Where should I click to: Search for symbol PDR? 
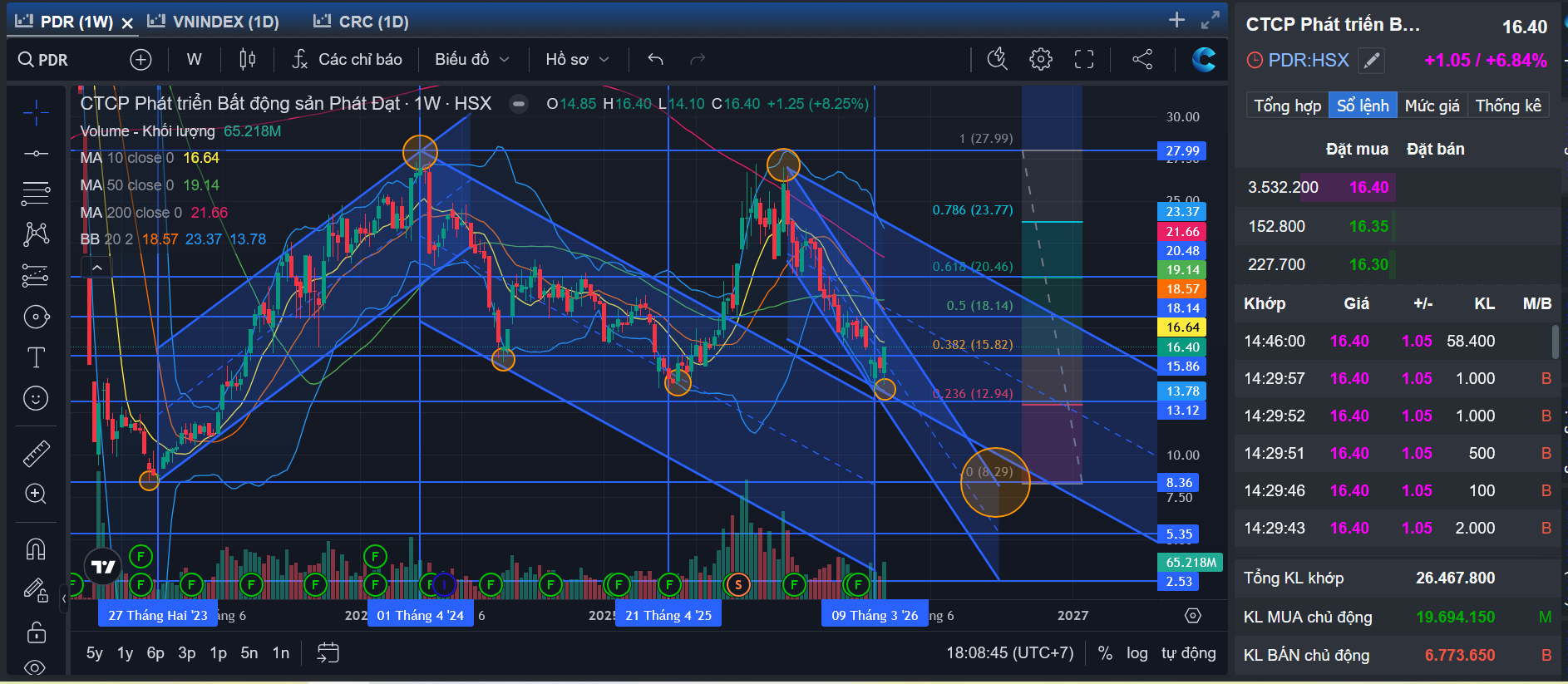[x=44, y=60]
